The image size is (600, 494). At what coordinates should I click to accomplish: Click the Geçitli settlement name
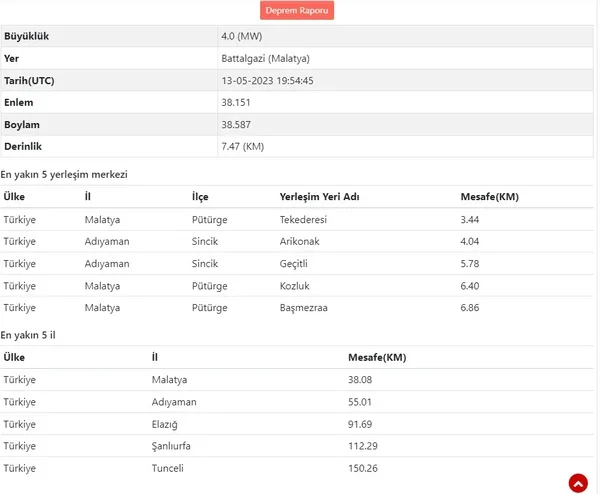[293, 264]
